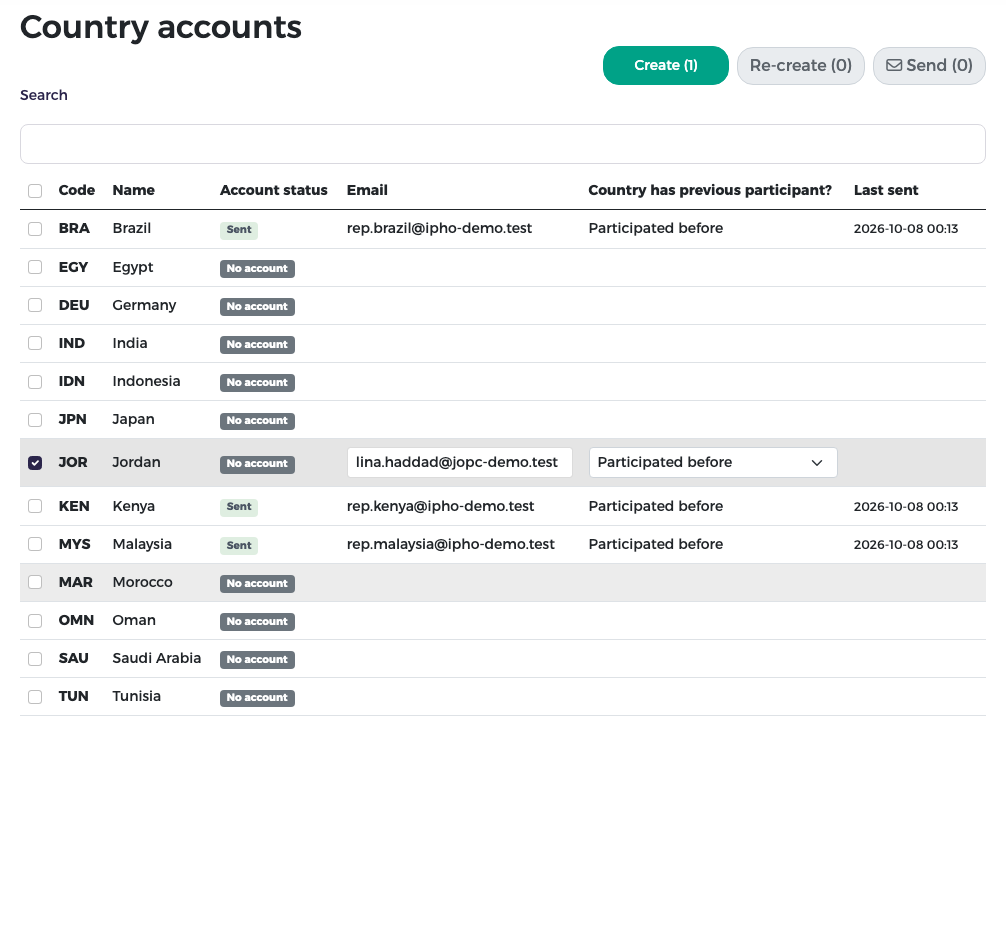Select the Egypt row checkbox
Image resolution: width=1006 pixels, height=933 pixels.
35,267
